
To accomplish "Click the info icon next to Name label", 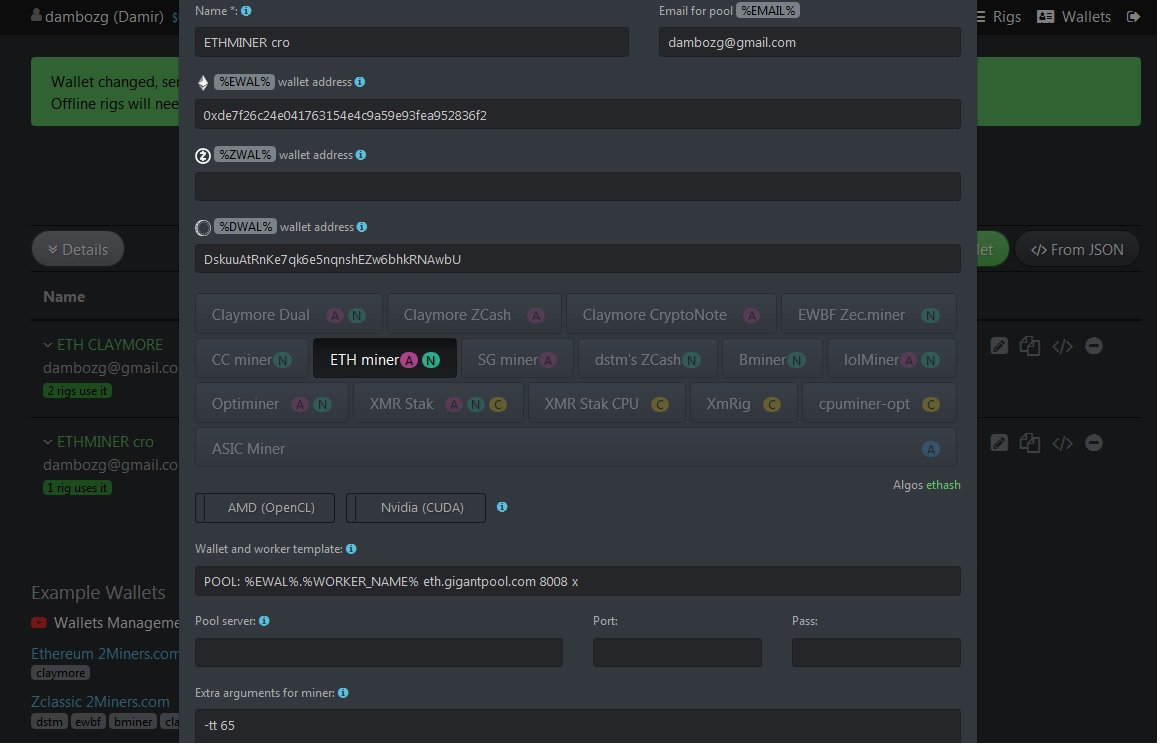I will point(246,11).
